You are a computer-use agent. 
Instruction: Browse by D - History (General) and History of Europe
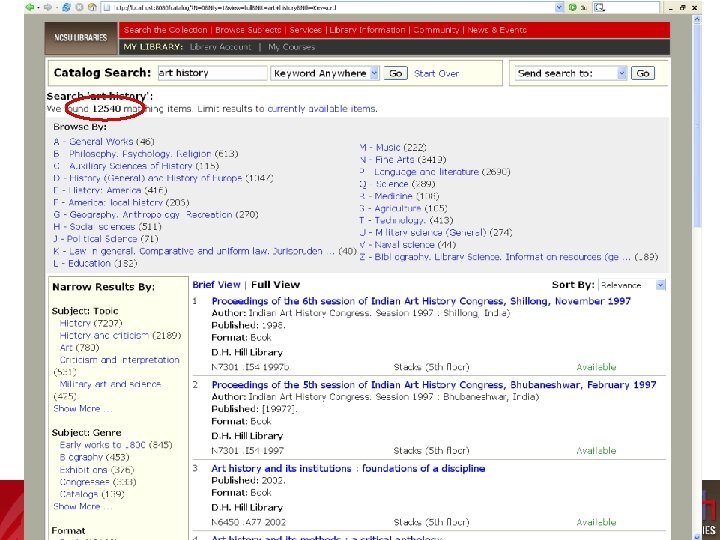[147, 178]
